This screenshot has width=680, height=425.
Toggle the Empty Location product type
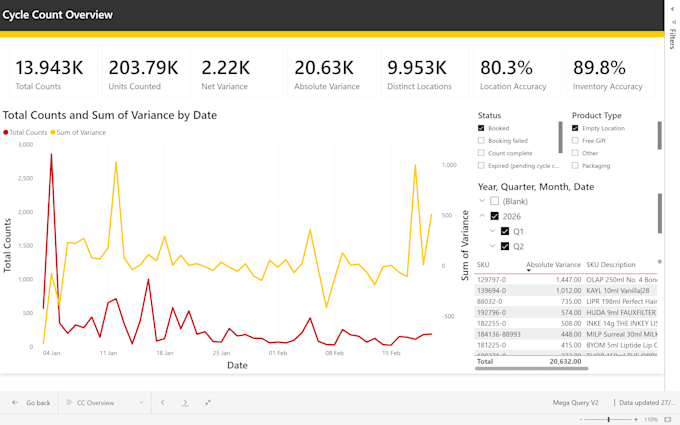tap(575, 128)
